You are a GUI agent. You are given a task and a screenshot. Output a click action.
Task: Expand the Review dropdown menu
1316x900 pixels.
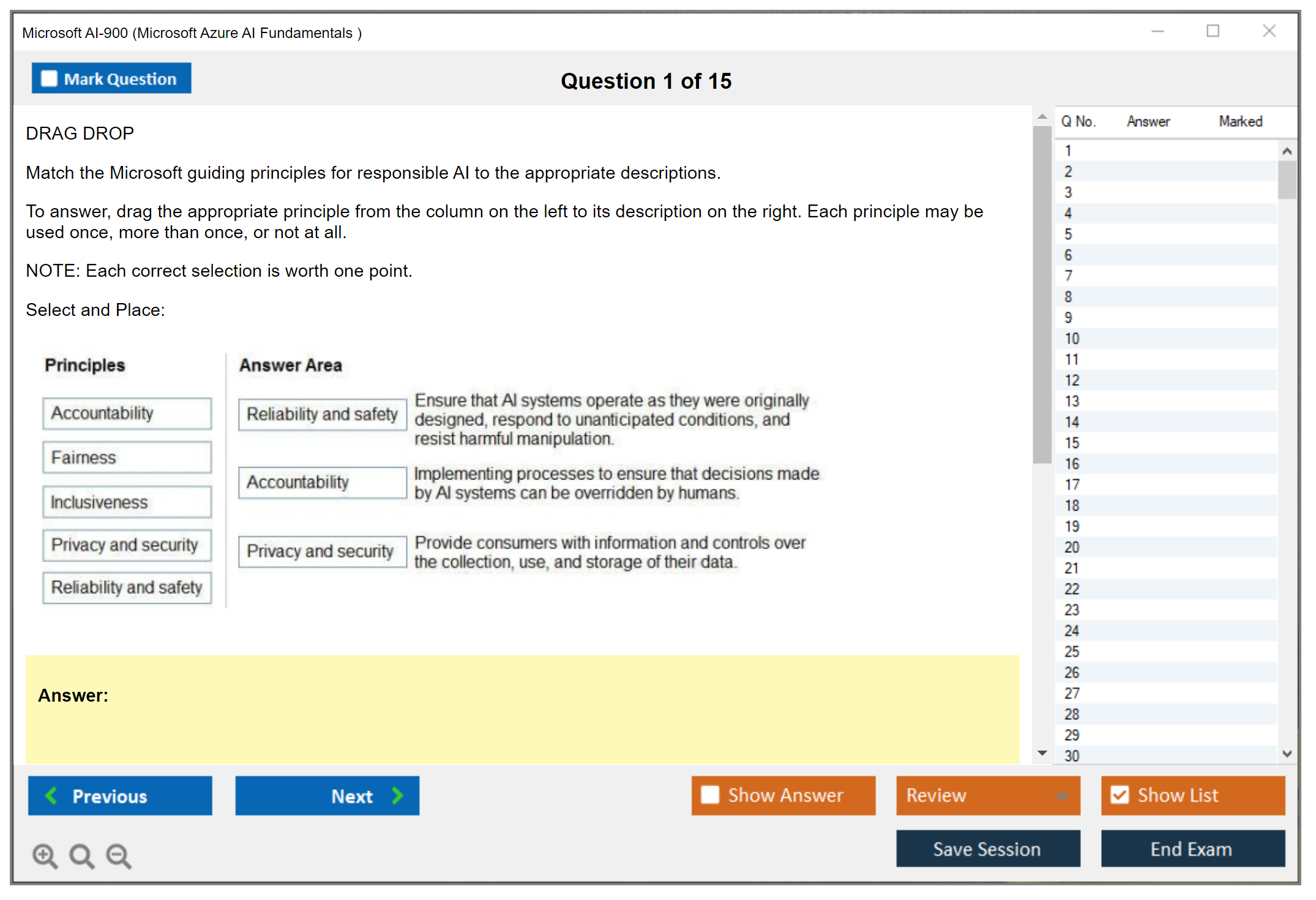[x=1062, y=795]
